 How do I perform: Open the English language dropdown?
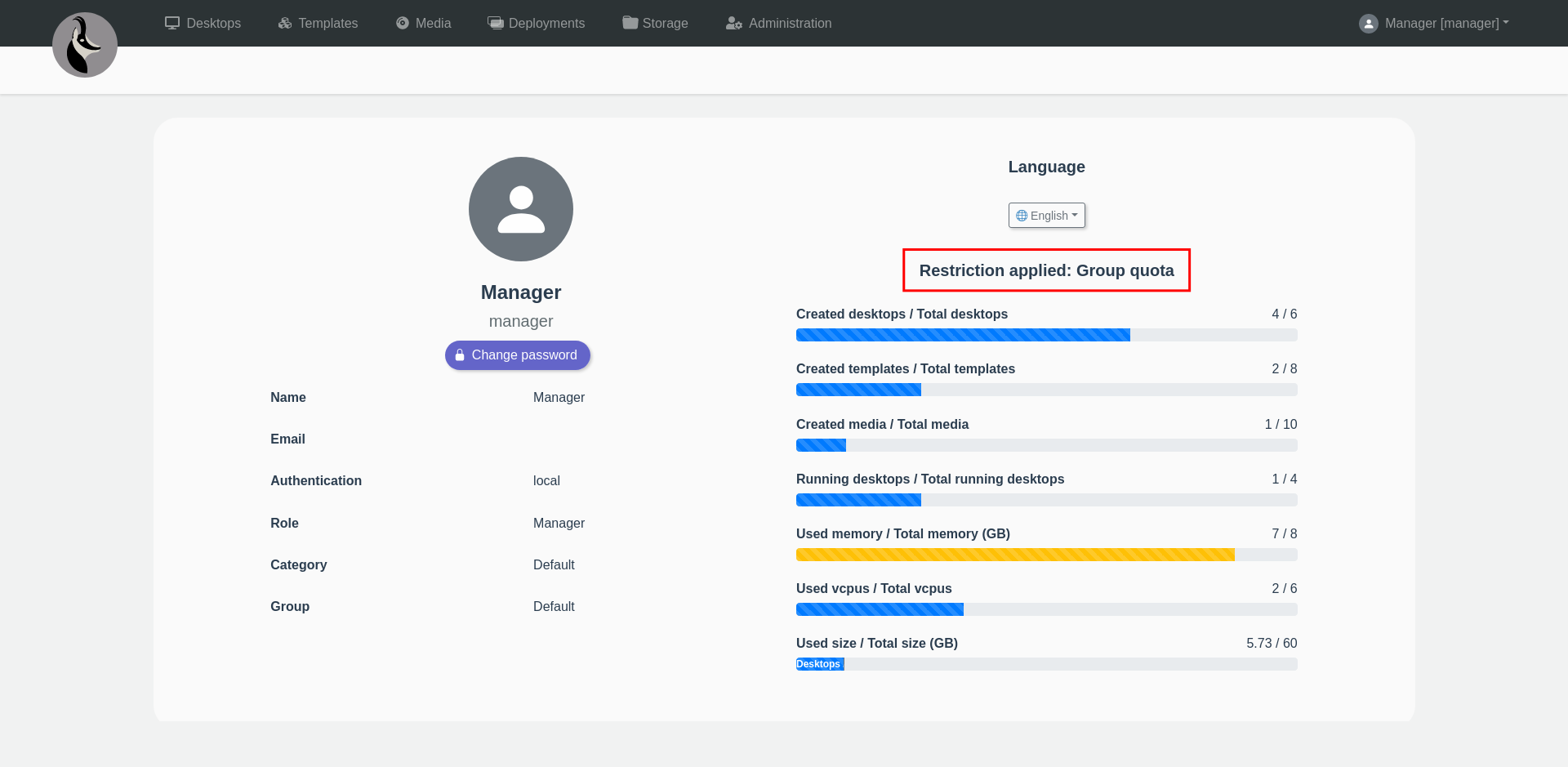click(x=1047, y=216)
